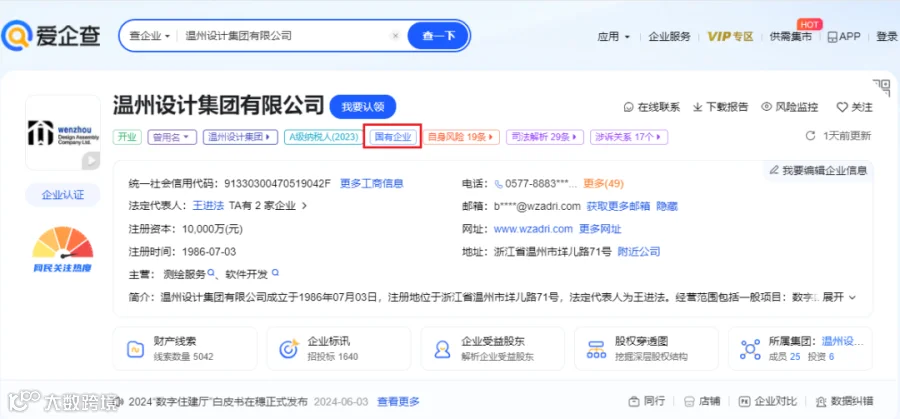
Task: Click the phone icon beside 0577-8883
Action: (498, 184)
